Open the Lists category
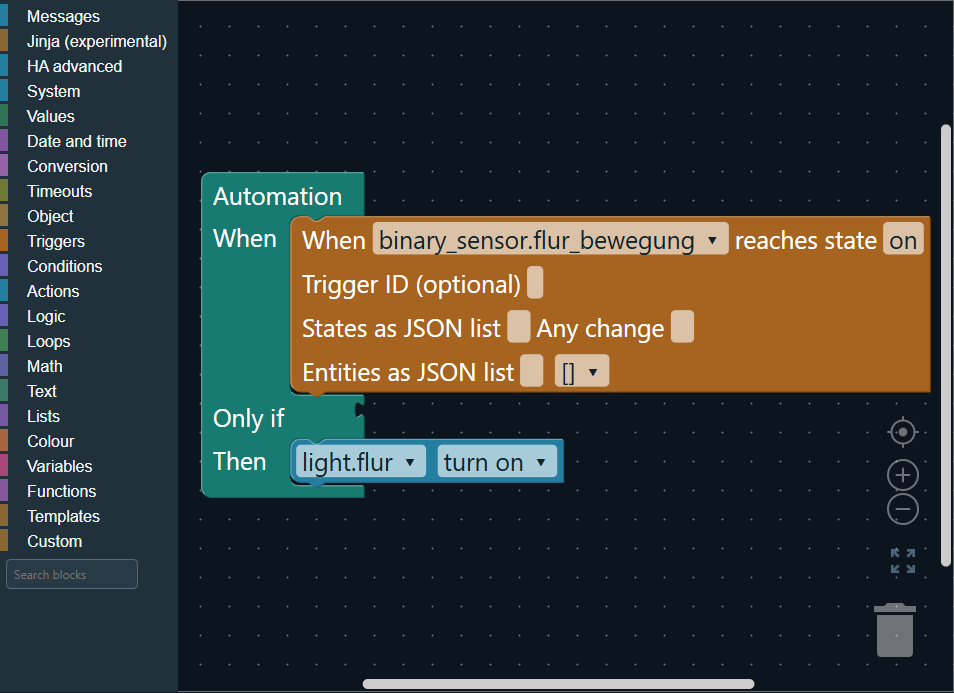The height and width of the screenshot is (693, 954). [89, 416]
